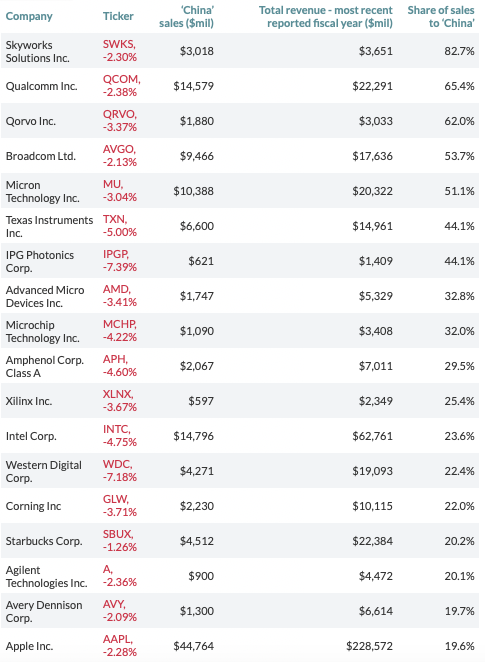Open the MU ticker for Micron
Screen dimensions: 485x662
tap(112, 184)
